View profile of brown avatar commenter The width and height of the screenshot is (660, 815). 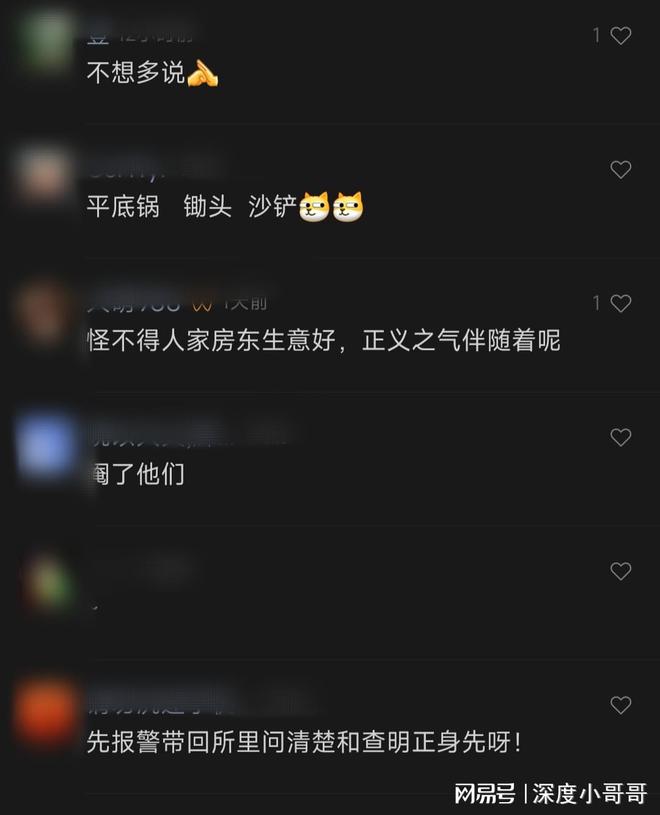click(44, 311)
